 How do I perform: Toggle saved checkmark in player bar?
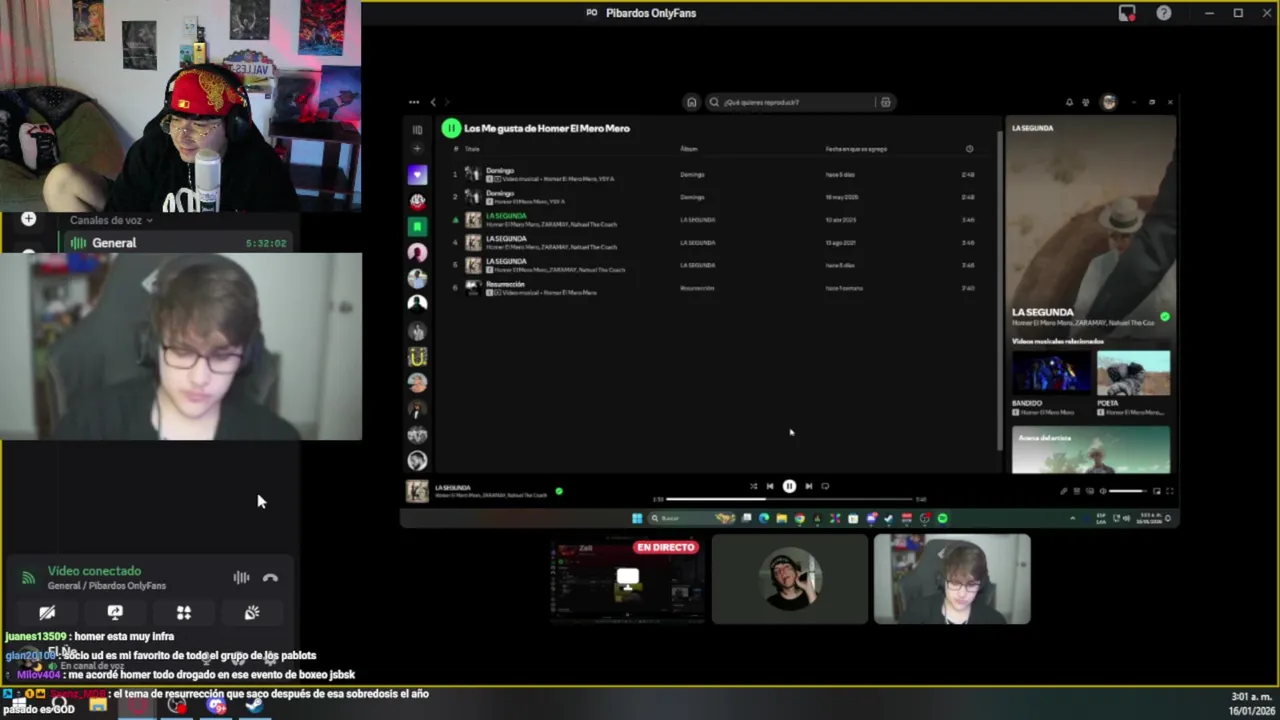(x=559, y=491)
